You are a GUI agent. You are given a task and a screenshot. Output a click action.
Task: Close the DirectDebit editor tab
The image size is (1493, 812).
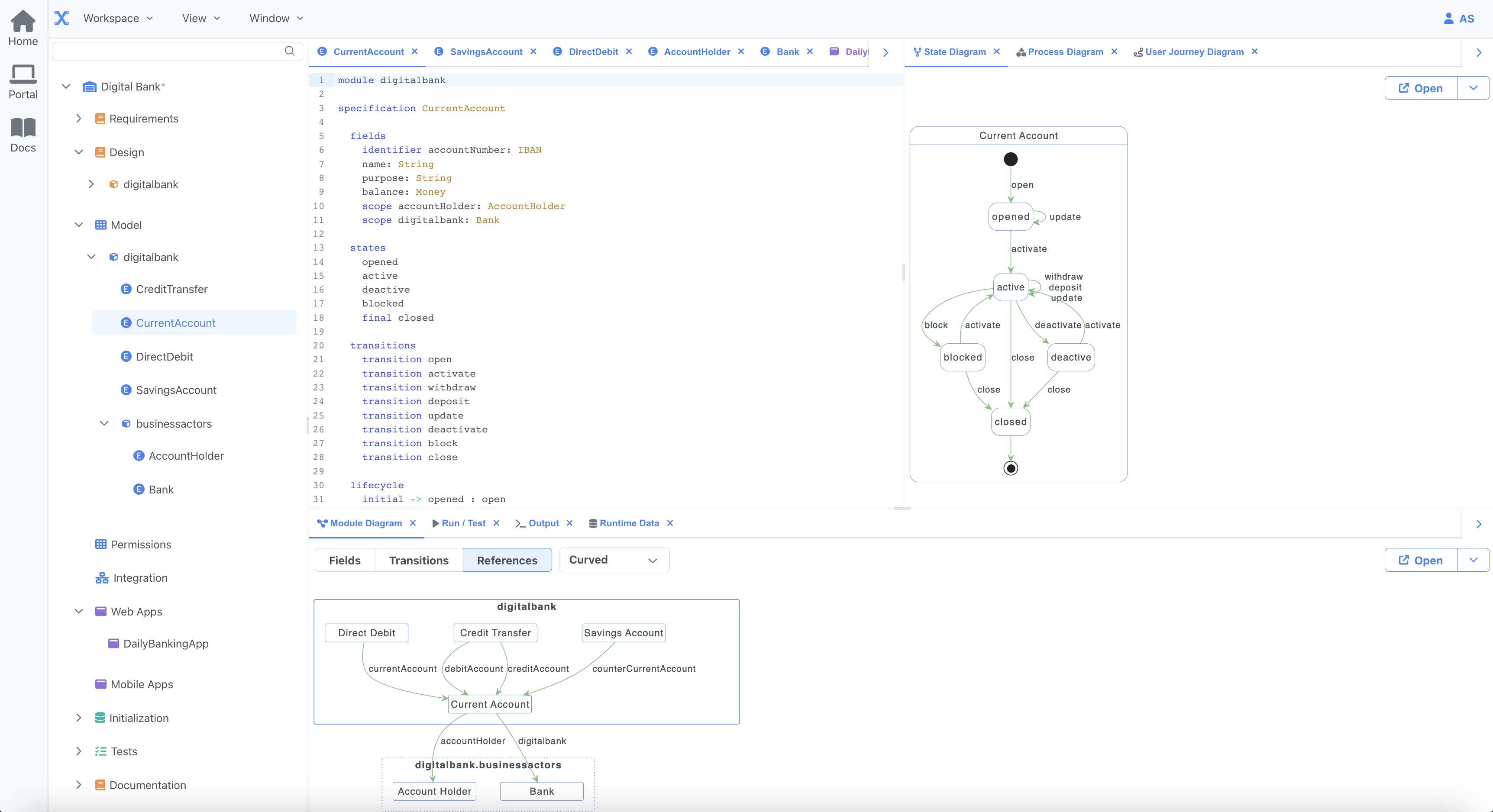point(629,52)
